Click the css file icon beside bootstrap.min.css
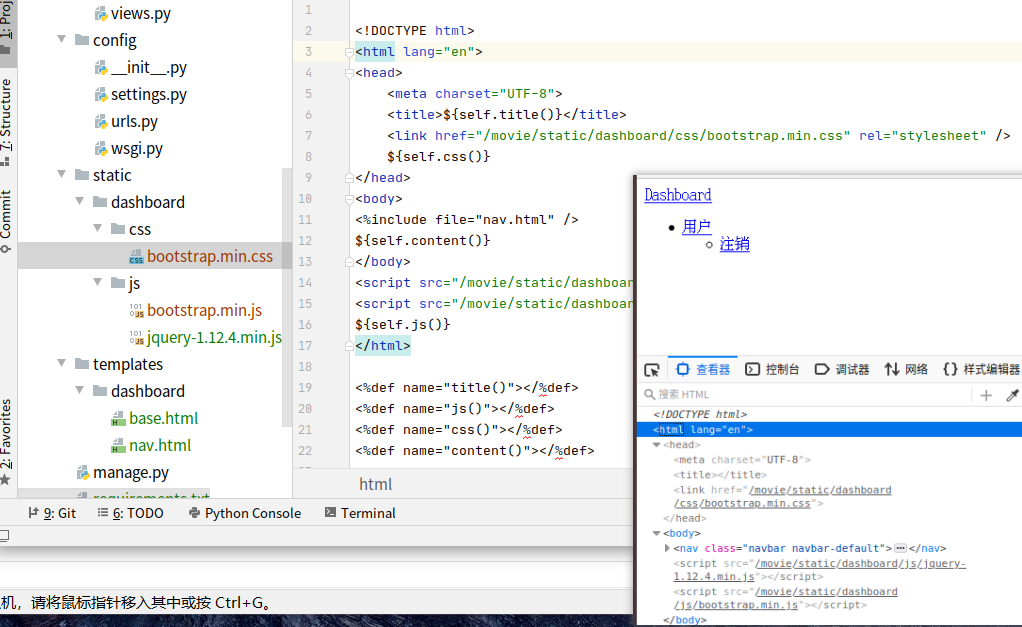 tap(136, 257)
